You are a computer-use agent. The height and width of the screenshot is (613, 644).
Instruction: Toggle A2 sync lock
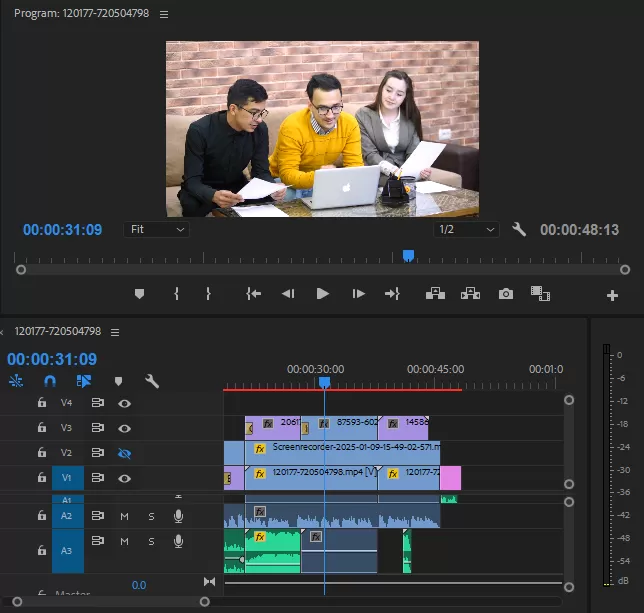[x=97, y=515]
